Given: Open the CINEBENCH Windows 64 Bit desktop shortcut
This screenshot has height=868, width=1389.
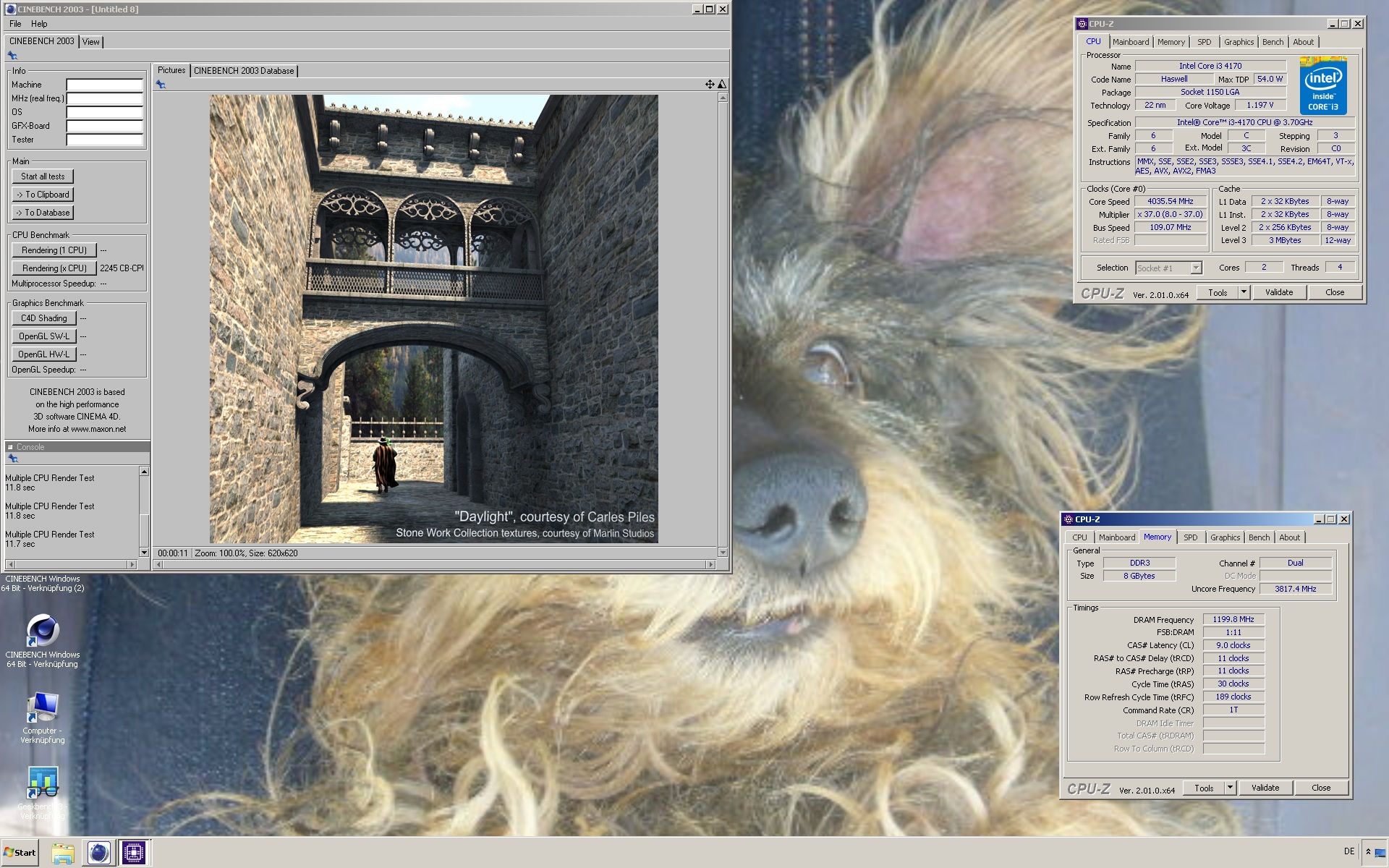Looking at the screenshot, I should 43,639.
